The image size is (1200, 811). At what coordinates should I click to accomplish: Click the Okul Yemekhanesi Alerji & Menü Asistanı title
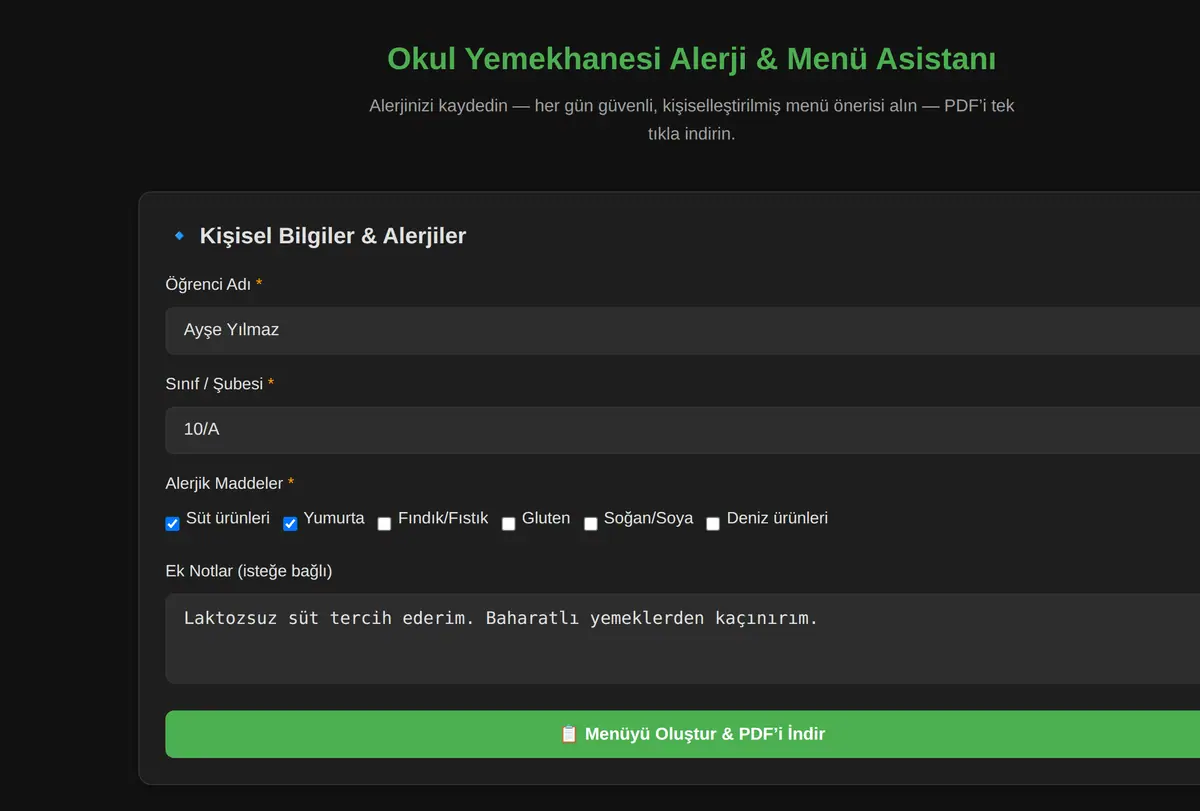[691, 58]
